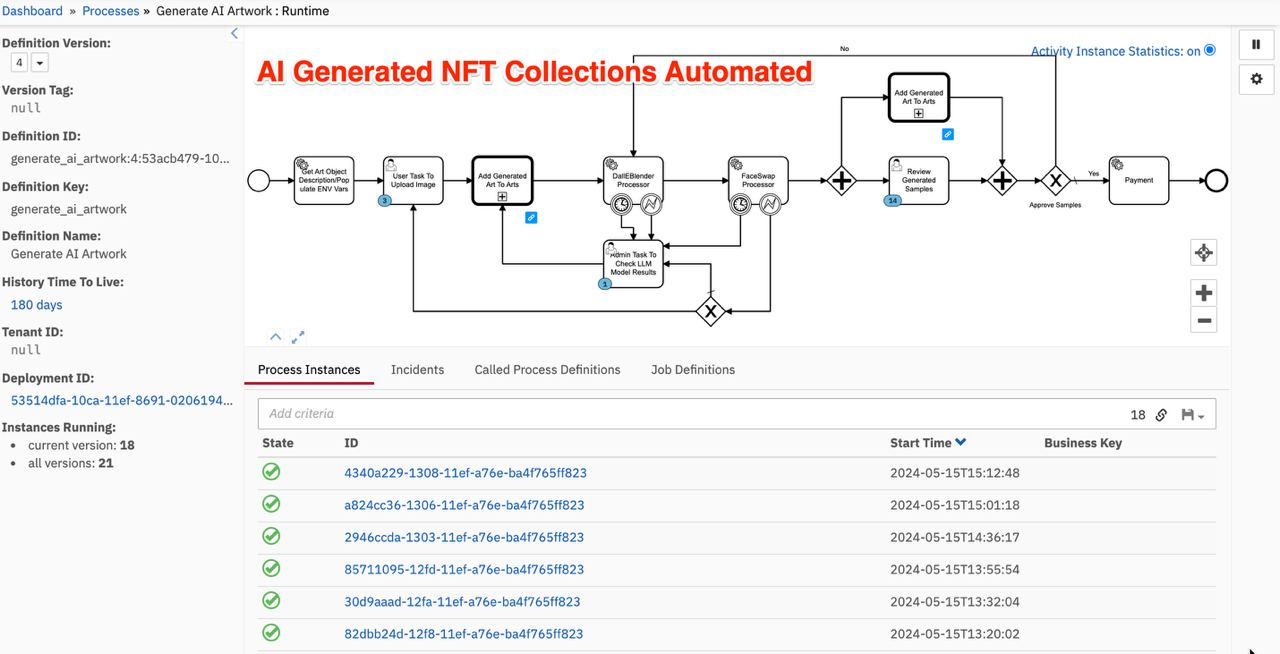Image resolution: width=1280 pixels, height=654 pixels.
Task: Open the Processes breadcrumb link
Action: (x=111, y=11)
